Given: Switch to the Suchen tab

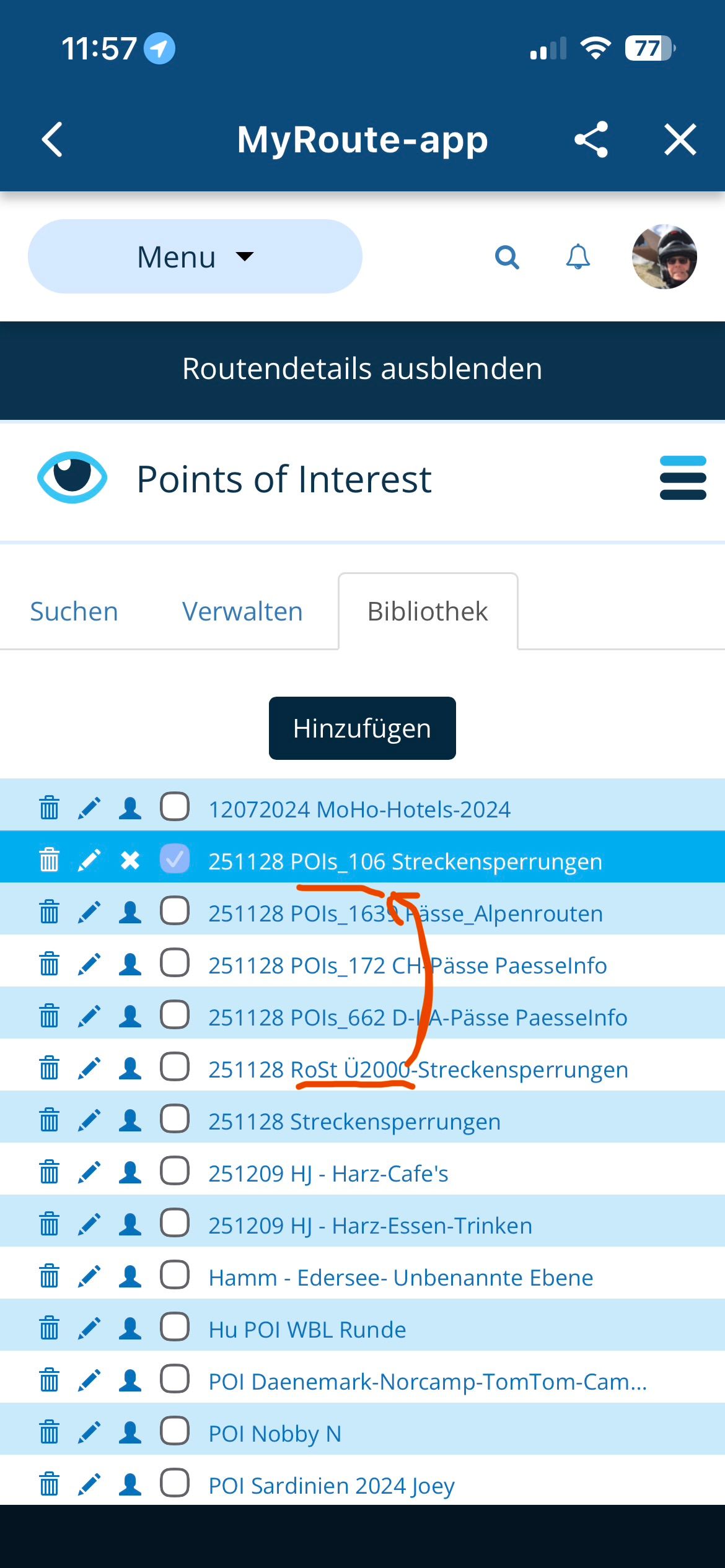Looking at the screenshot, I should (74, 612).
